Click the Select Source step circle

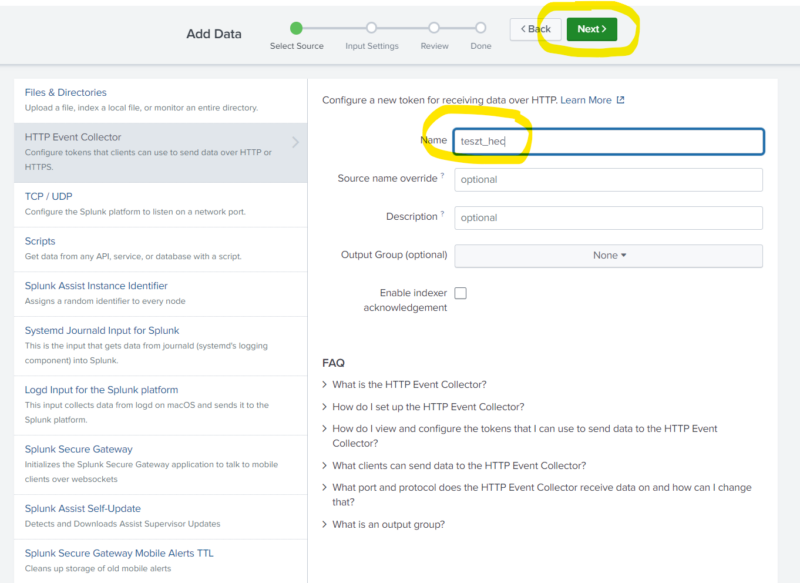(x=296, y=28)
